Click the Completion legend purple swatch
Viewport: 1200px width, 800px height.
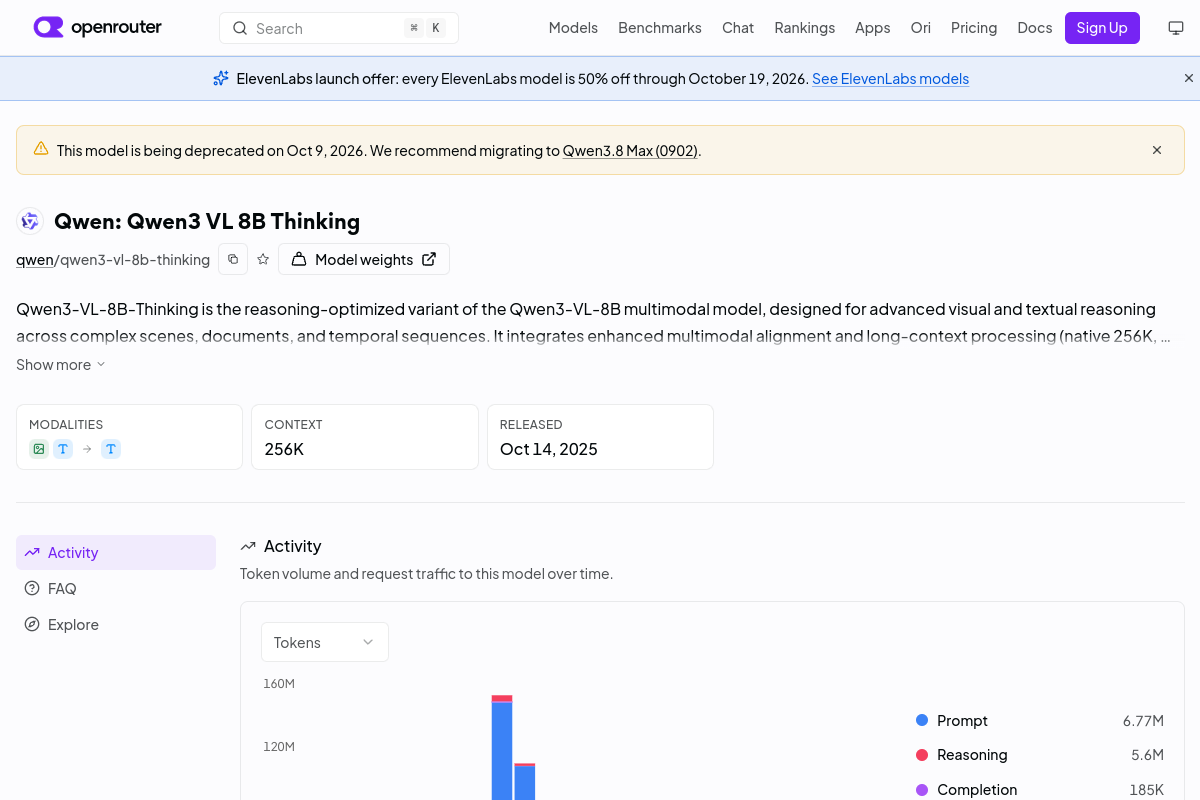pos(922,789)
